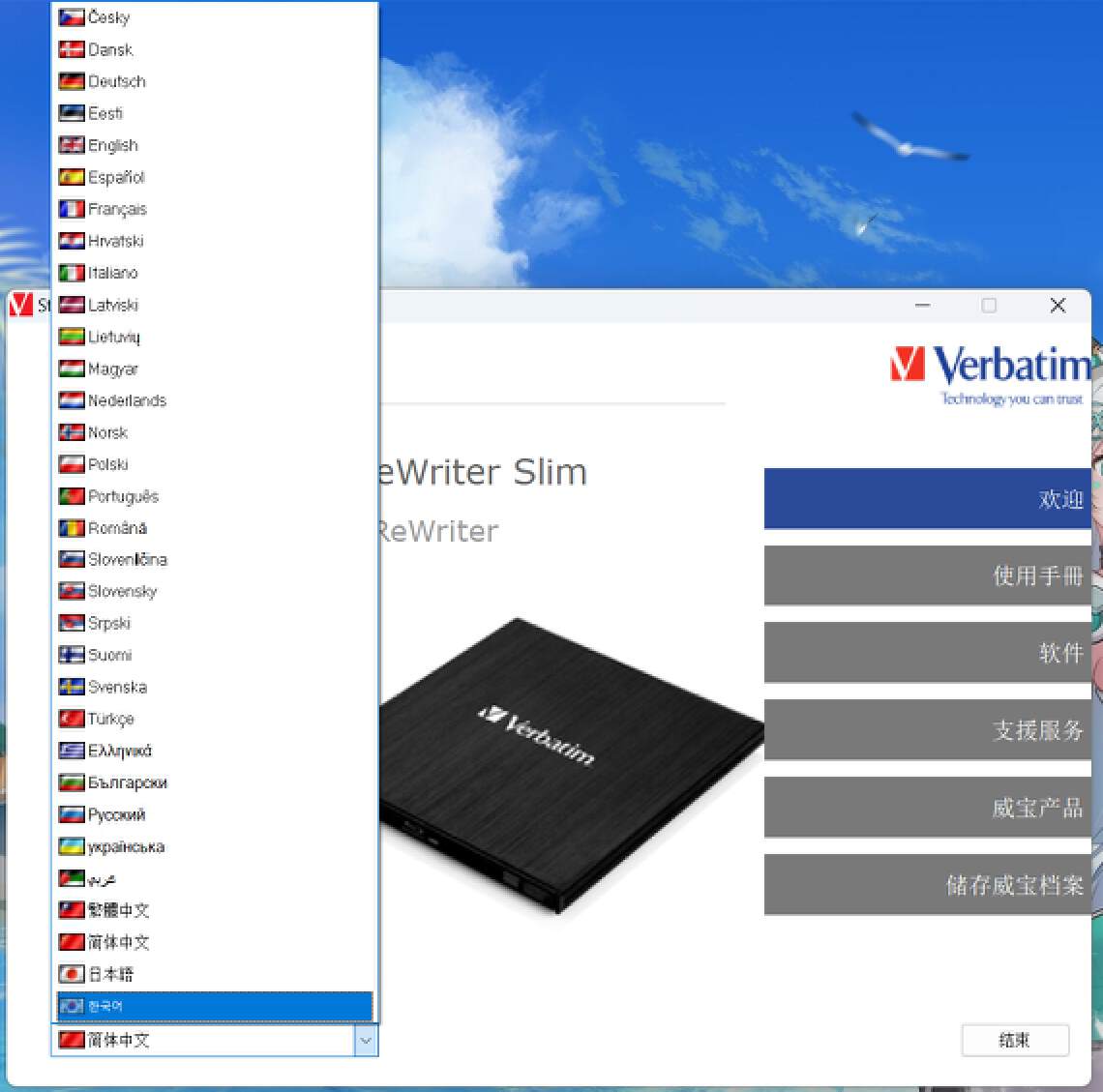The height and width of the screenshot is (1092, 1103).
Task: Open the 使用手册 user manual section
Action: click(927, 576)
